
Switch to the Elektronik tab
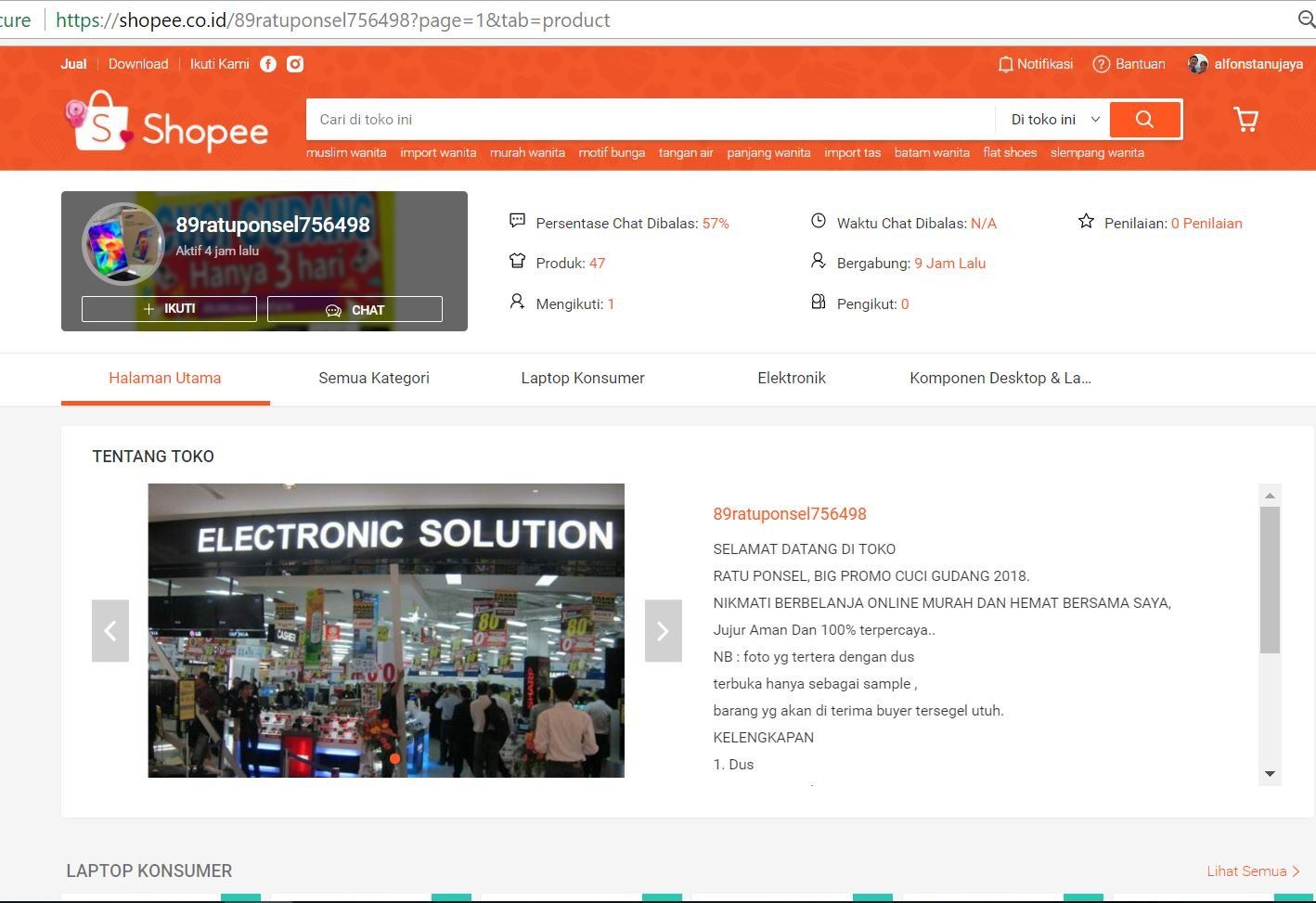[792, 379]
